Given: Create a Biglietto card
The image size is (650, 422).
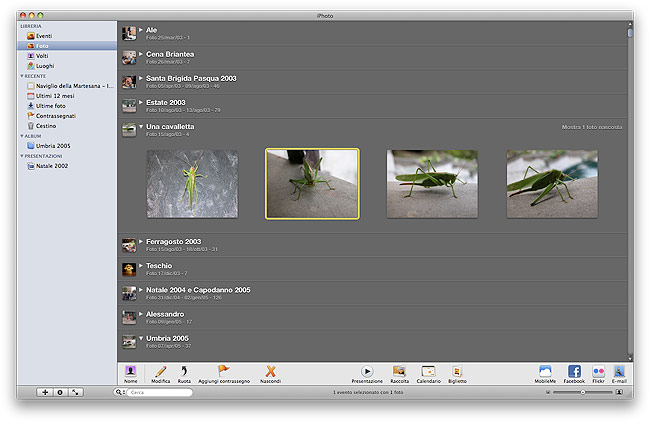Looking at the screenshot, I should pyautogui.click(x=457, y=374).
